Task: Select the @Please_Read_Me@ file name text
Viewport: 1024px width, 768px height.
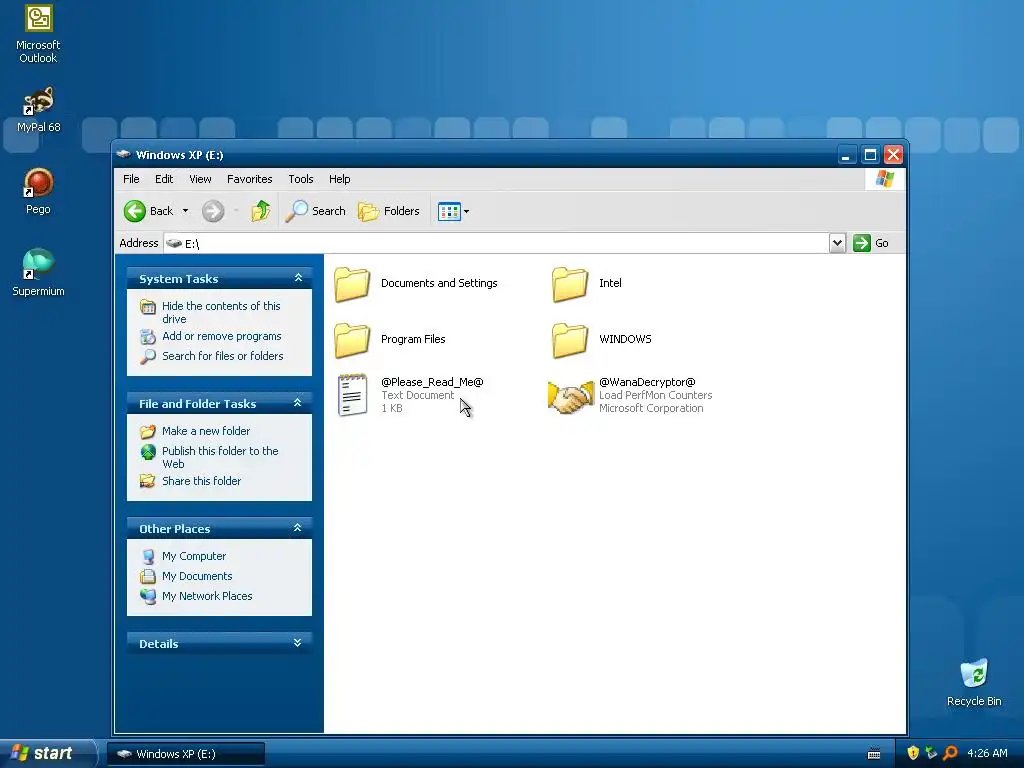Action: pos(432,382)
